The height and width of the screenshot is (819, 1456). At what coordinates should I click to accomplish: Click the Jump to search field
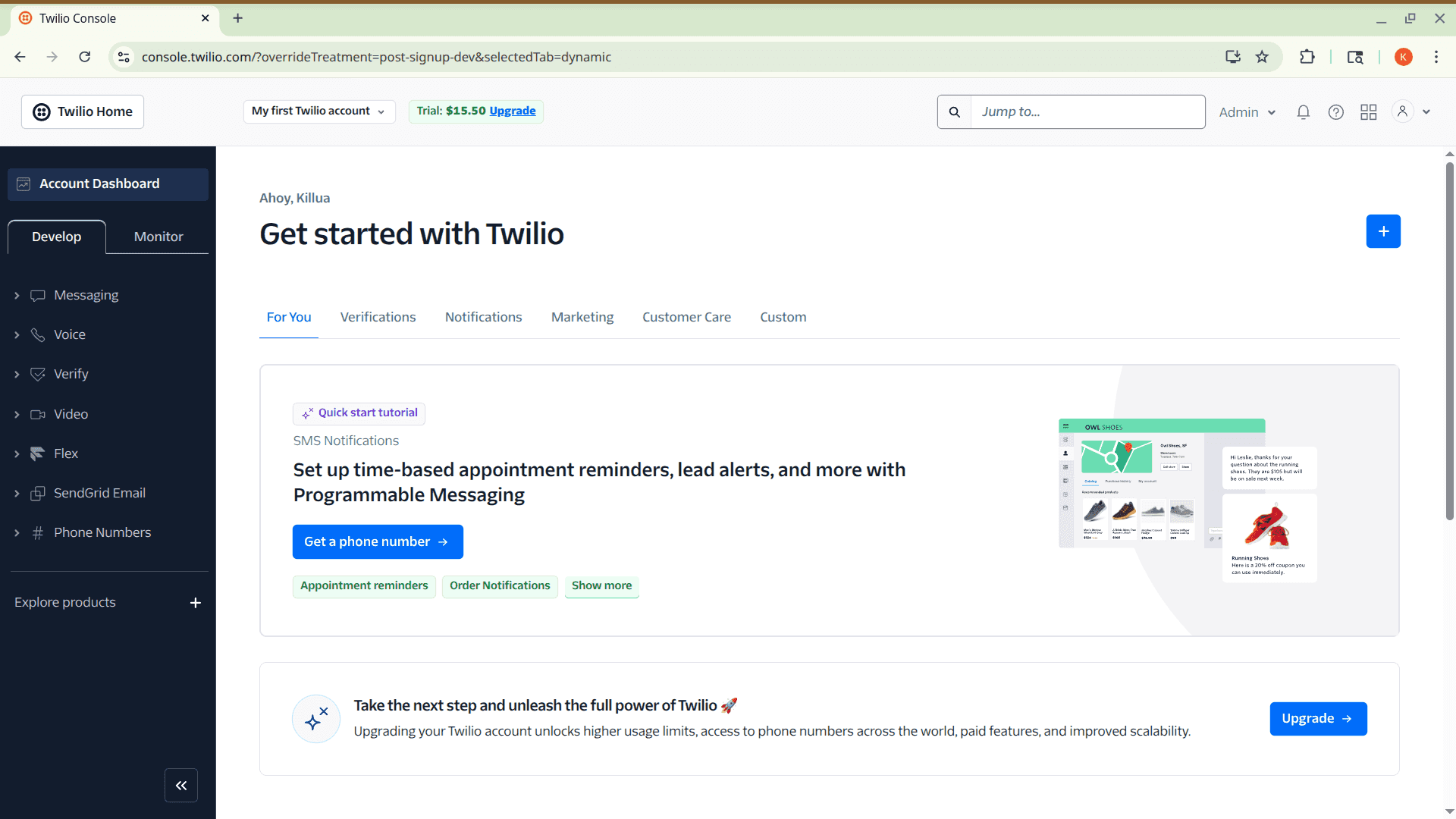click(1087, 112)
